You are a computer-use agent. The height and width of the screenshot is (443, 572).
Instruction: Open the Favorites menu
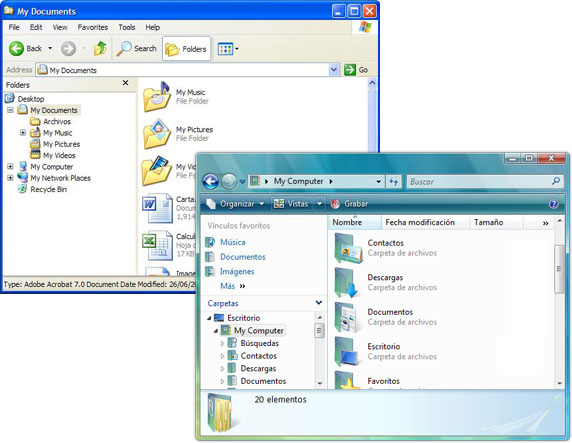click(93, 27)
